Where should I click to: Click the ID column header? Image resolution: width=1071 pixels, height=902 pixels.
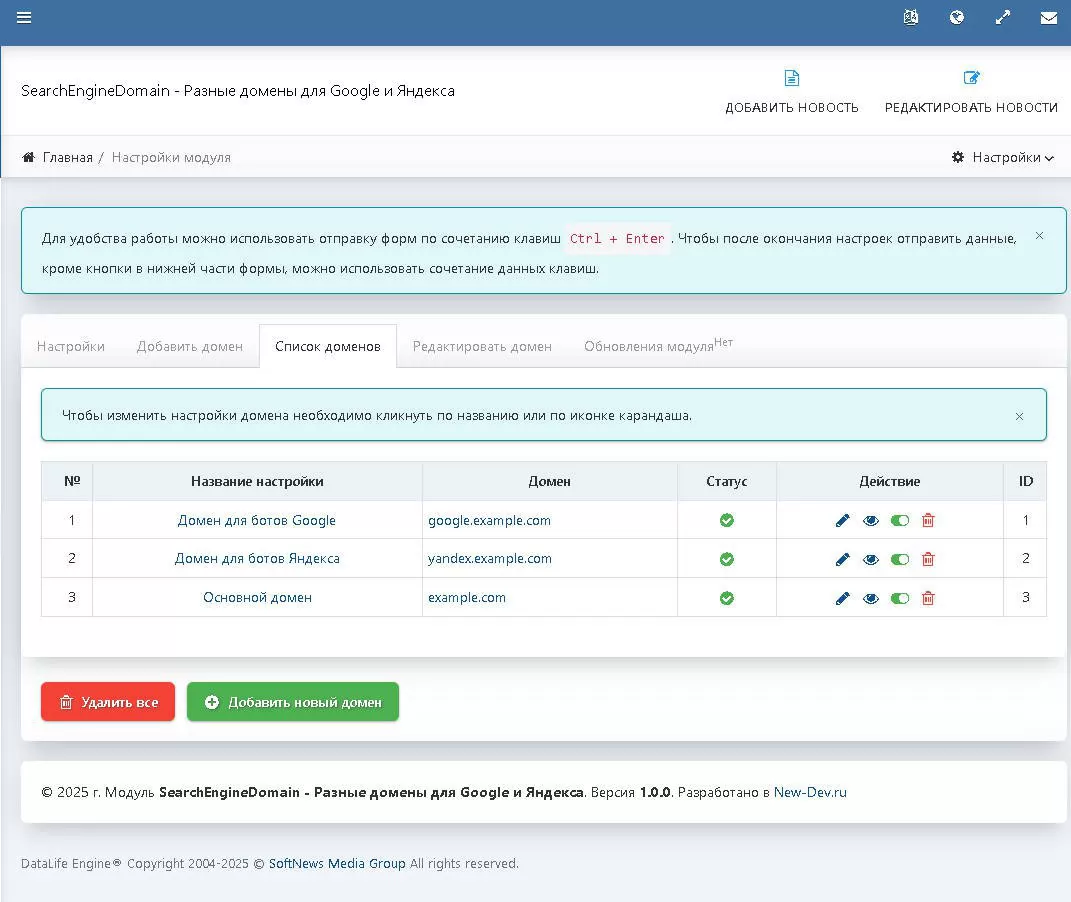pos(1025,481)
